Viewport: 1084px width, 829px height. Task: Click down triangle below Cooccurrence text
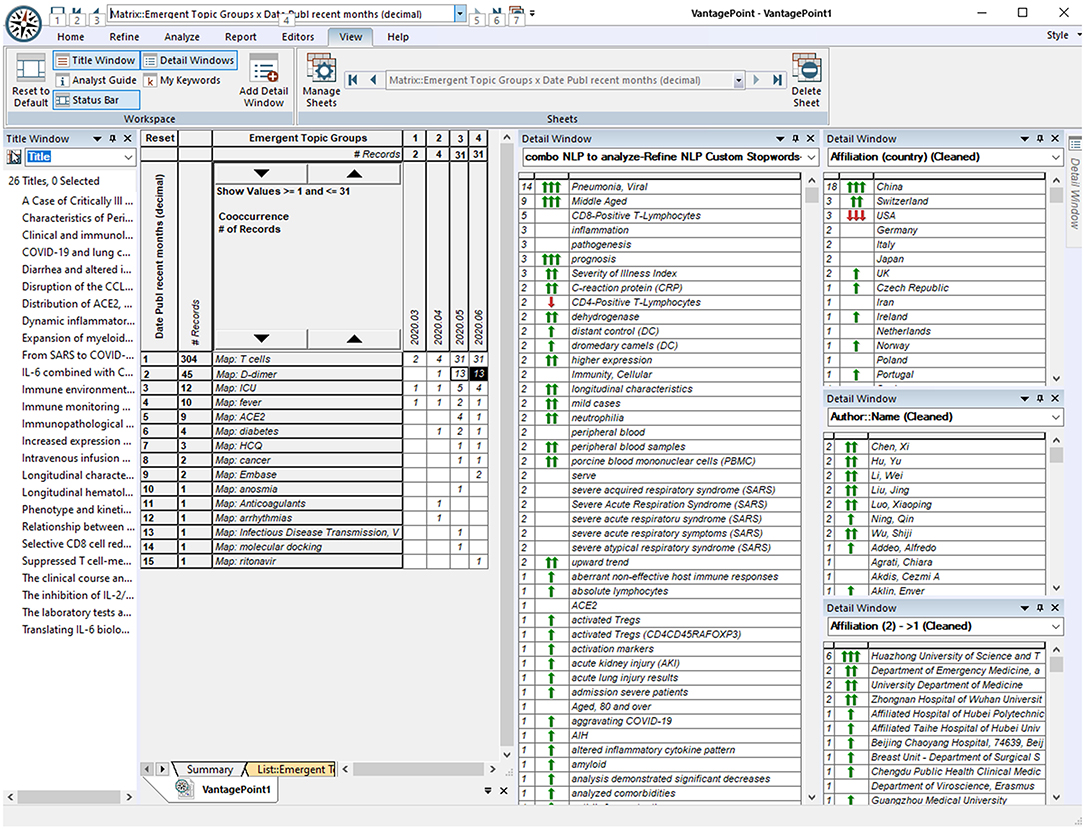coord(261,339)
